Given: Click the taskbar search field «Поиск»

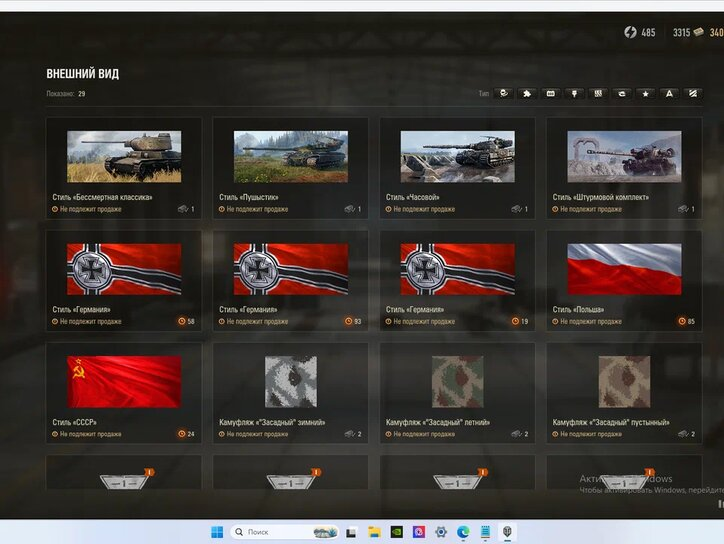Looking at the screenshot, I should pos(284,532).
